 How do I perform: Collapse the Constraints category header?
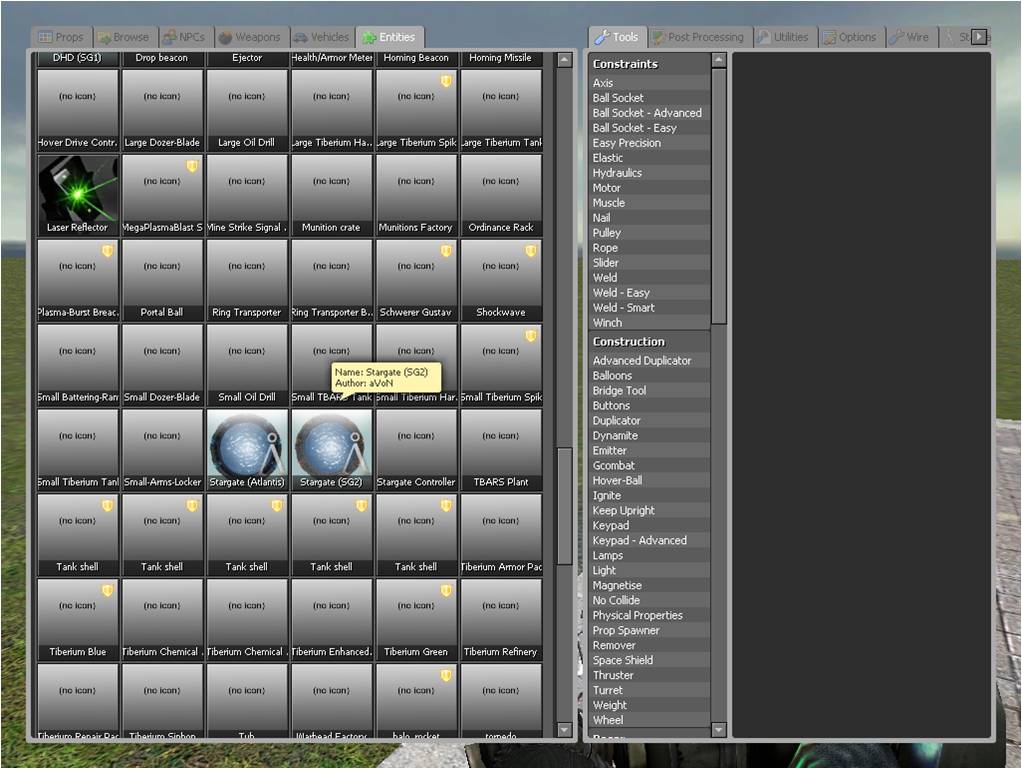pos(649,64)
